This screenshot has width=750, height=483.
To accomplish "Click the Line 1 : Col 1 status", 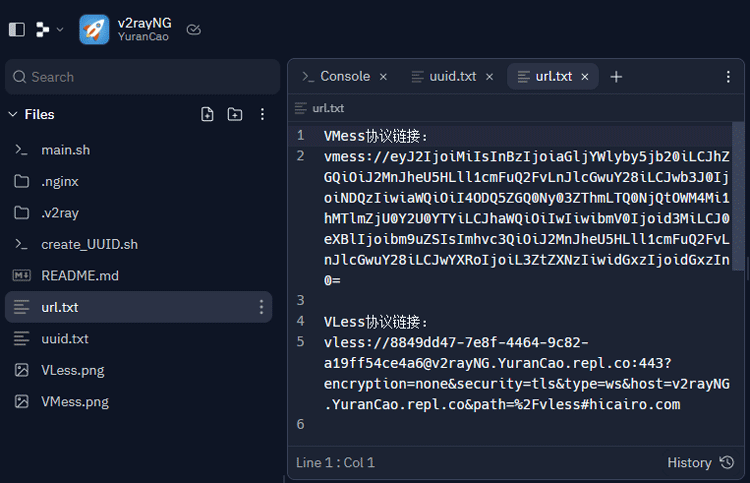I will coord(335,463).
